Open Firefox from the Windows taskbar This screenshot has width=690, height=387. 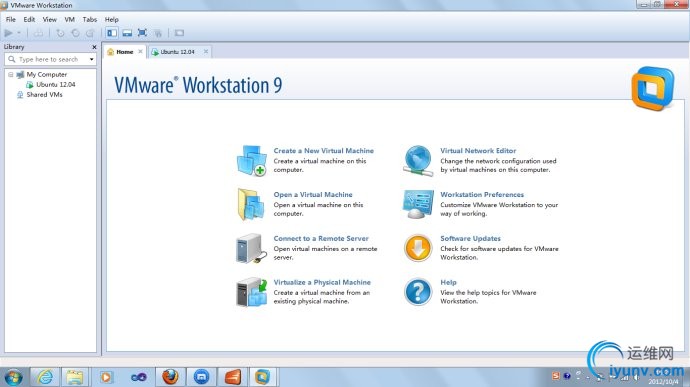[170, 377]
